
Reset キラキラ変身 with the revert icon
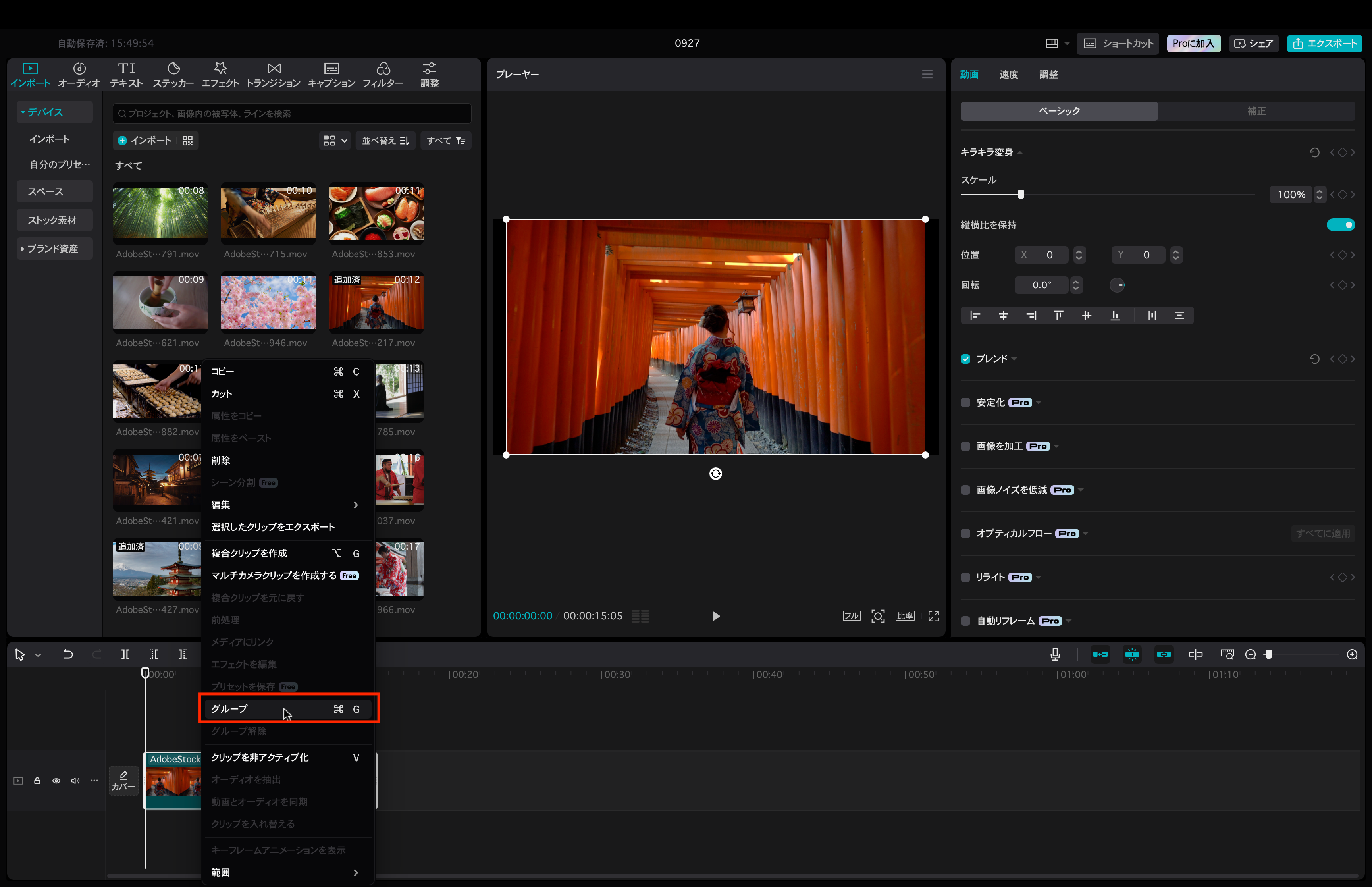(1314, 152)
